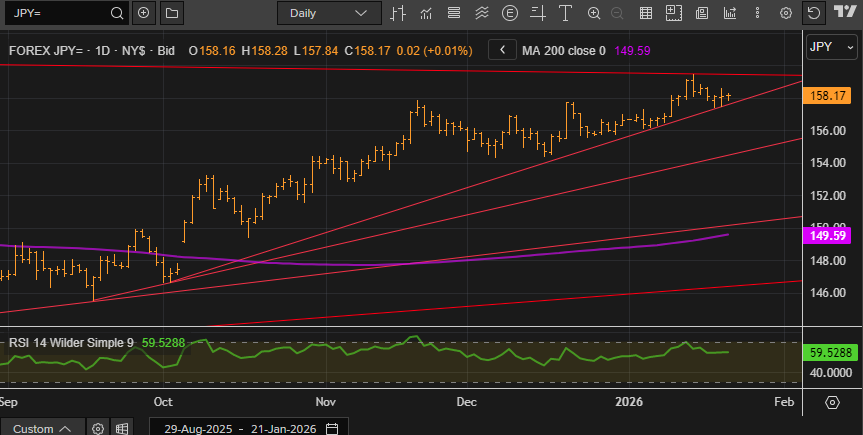Select the text annotation tool
This screenshot has width=863, height=435.
(566, 13)
